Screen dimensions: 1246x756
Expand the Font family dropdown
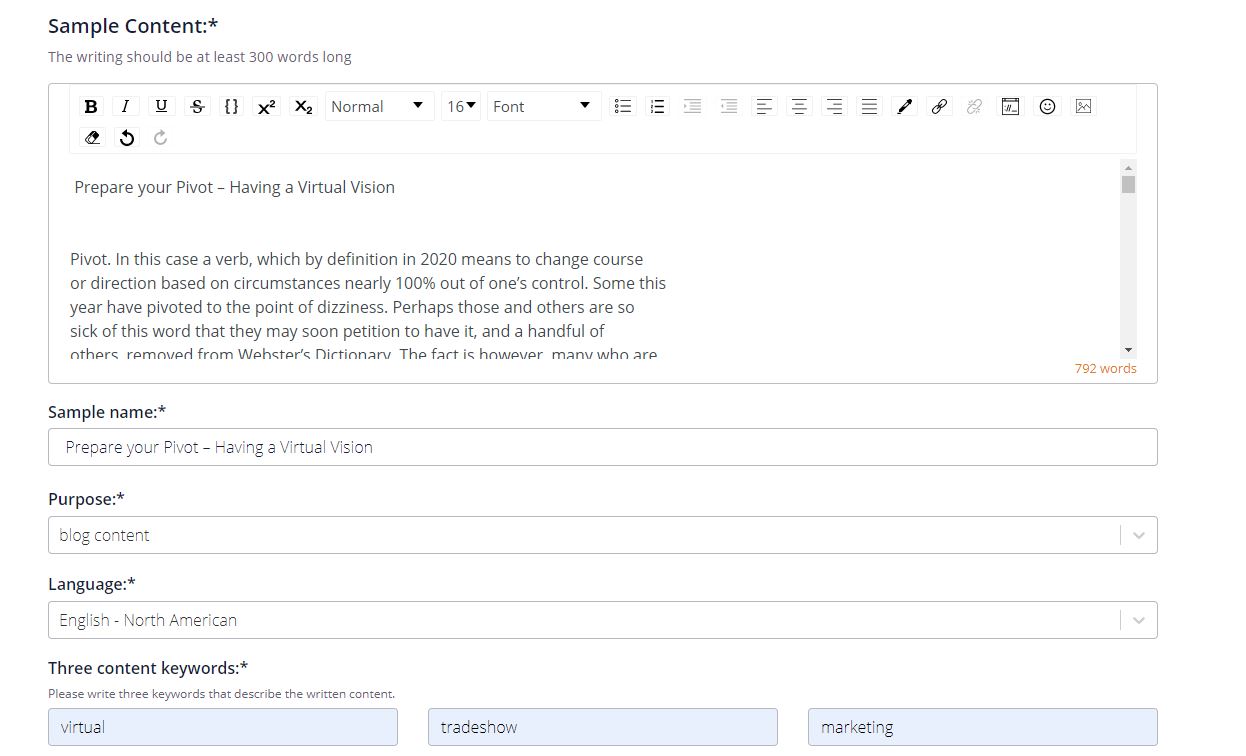point(543,106)
